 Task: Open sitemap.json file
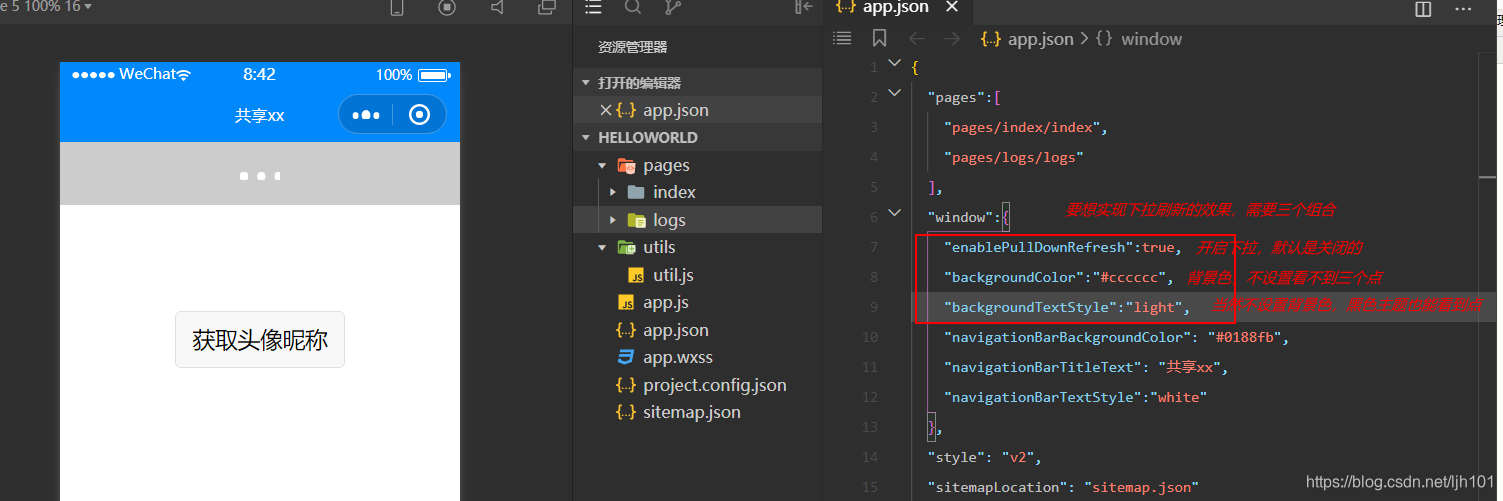coord(692,412)
